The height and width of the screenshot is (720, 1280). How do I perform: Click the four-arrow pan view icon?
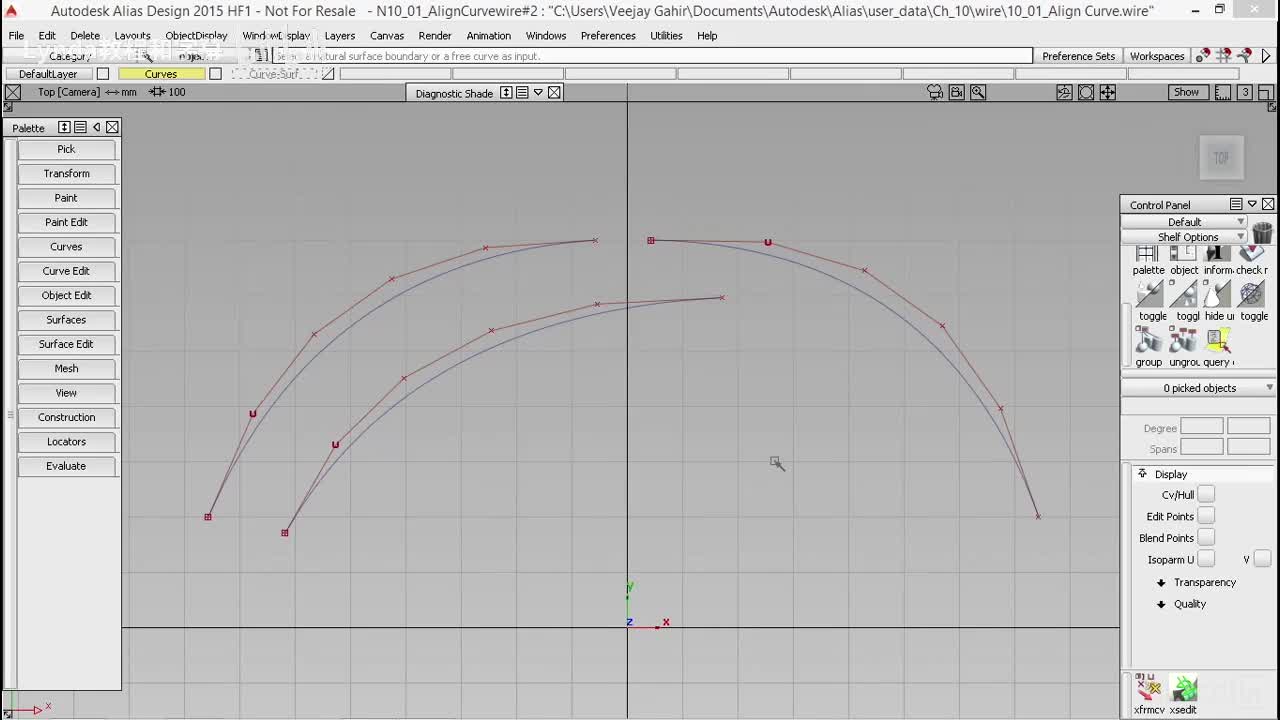1108,92
